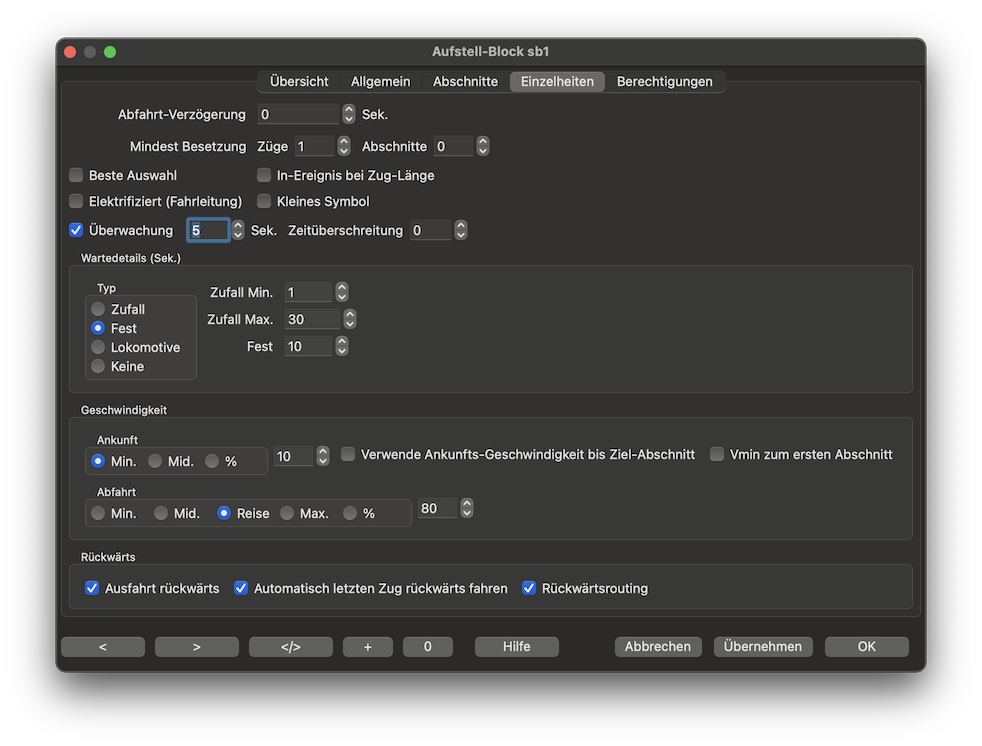
Task: Click the '+' button at the bottom
Action: [x=367, y=647]
